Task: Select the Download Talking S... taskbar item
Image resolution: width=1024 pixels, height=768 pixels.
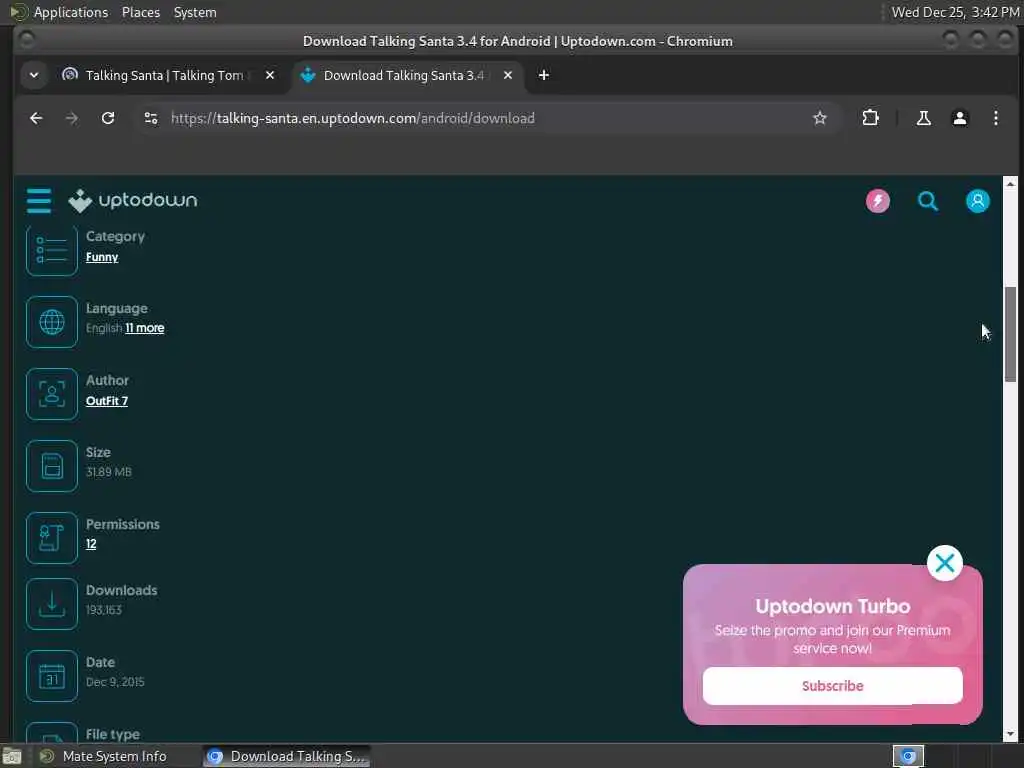Action: [287, 756]
